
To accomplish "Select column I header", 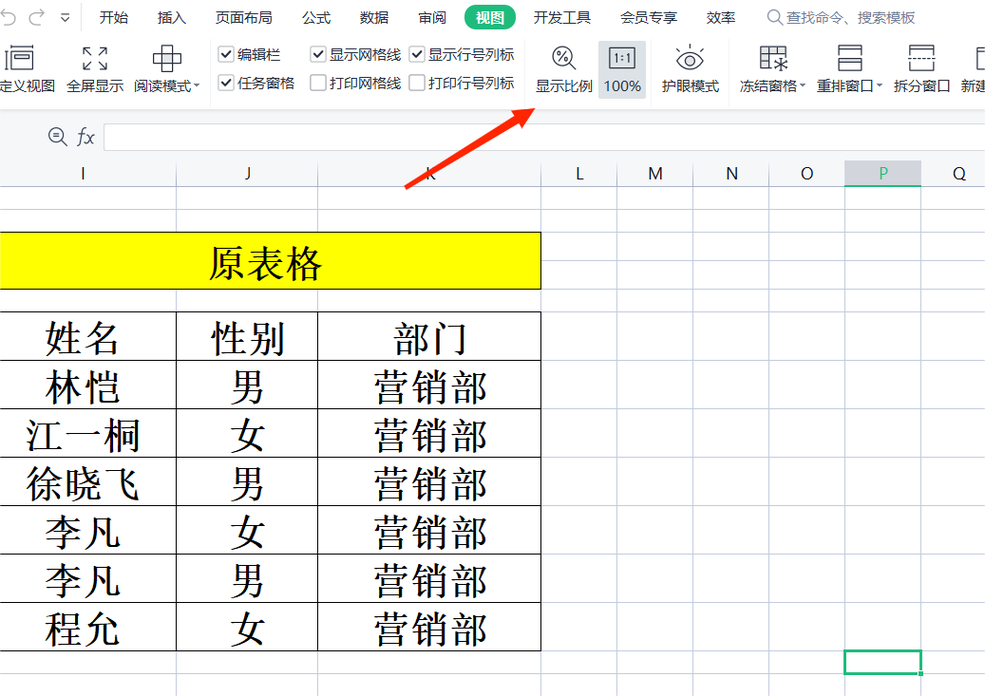I will (x=88, y=173).
